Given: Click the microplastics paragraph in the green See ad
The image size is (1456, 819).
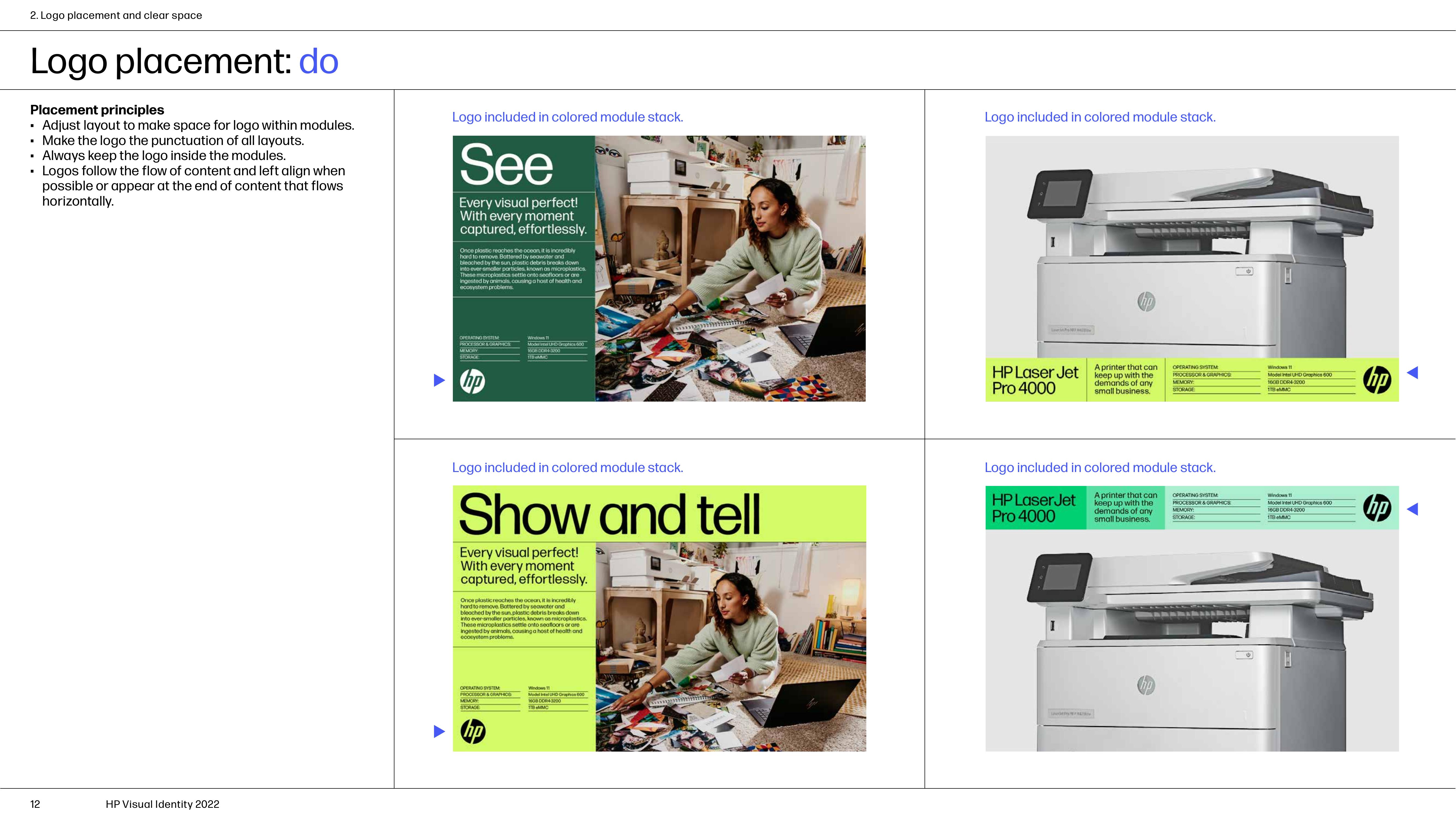Looking at the screenshot, I should pos(523,269).
